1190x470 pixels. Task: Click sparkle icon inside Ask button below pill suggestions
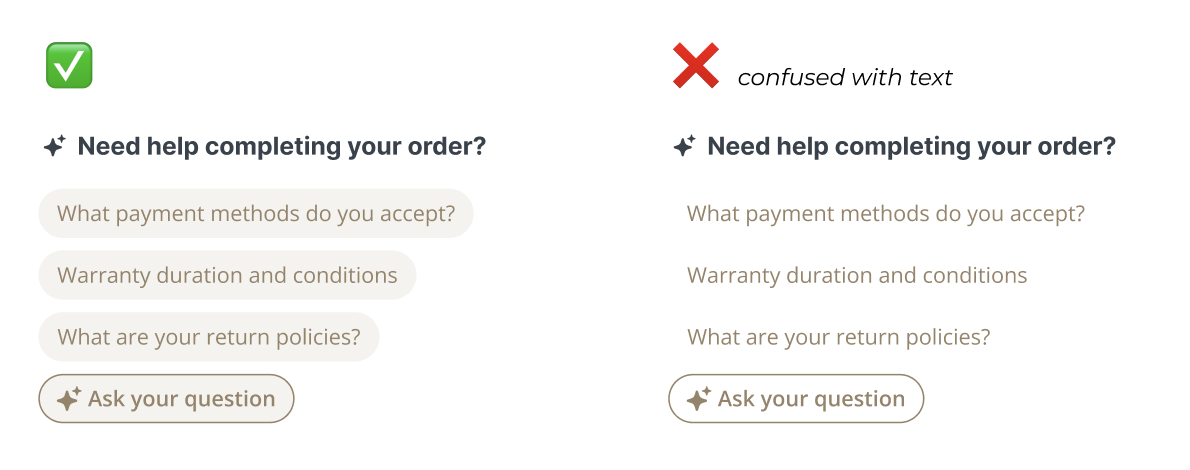click(x=68, y=399)
